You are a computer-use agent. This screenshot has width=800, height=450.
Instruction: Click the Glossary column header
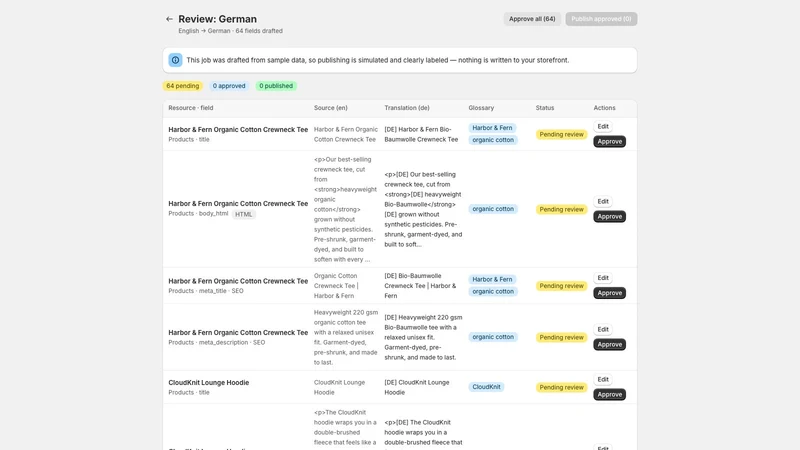pyautogui.click(x=481, y=108)
